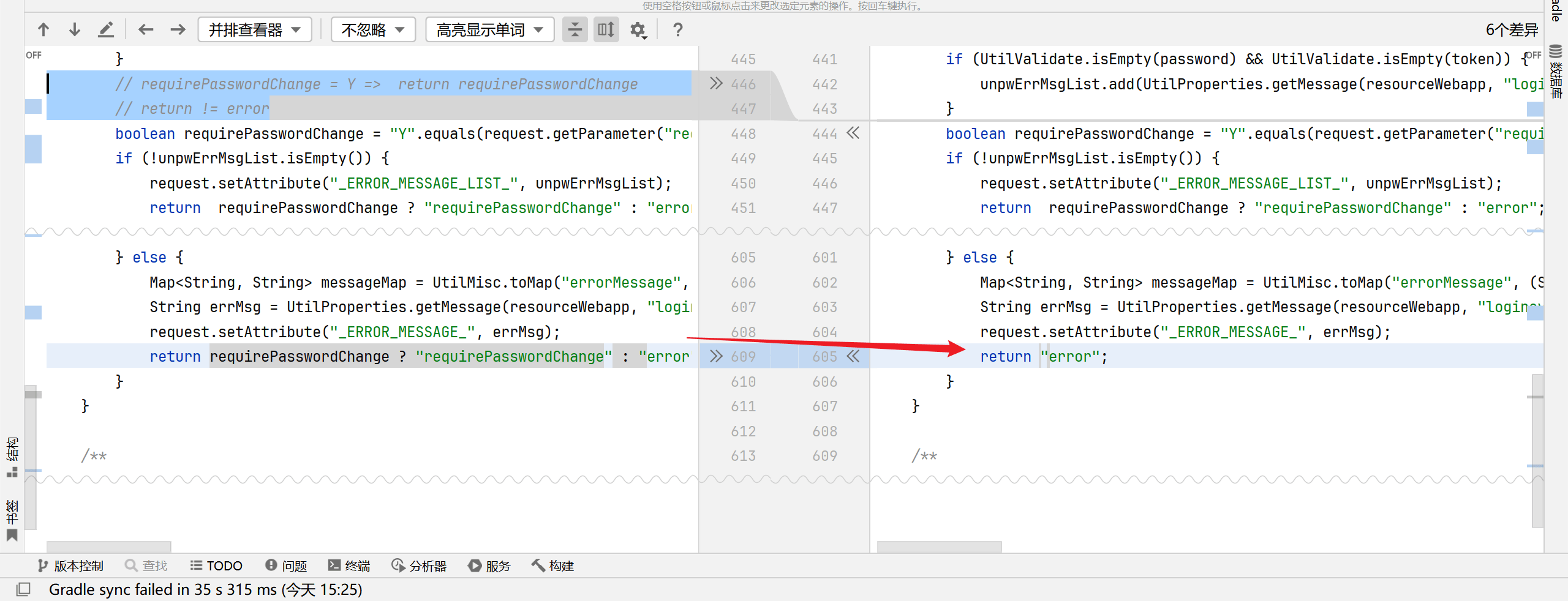Viewport: 1568px width, 601px height.
Task: Open the 高亮显示单词 highlight dropdown
Action: 490,29
